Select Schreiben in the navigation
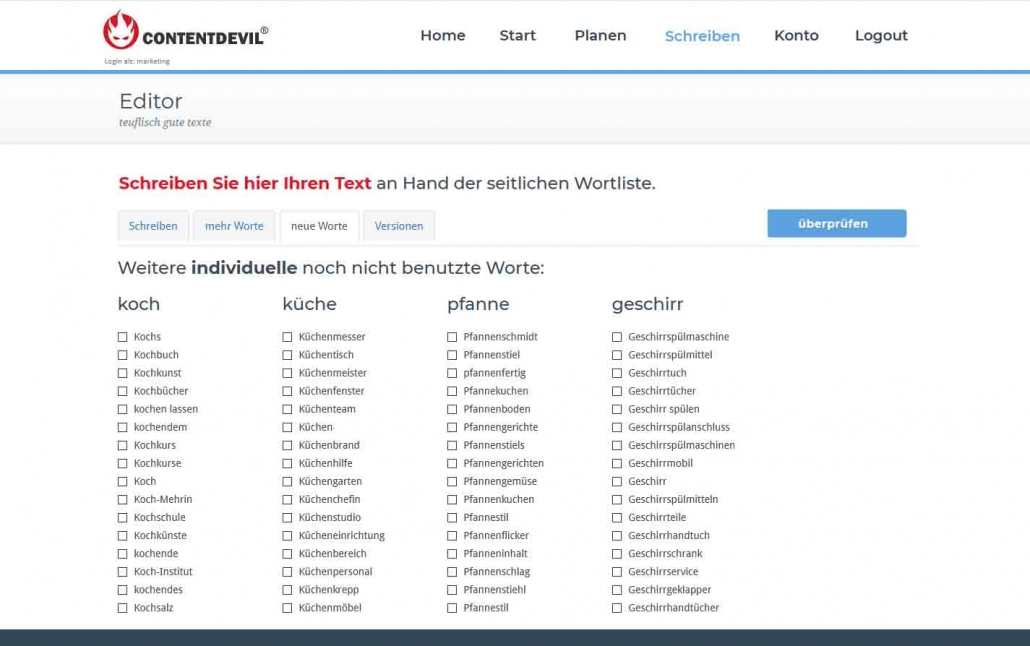This screenshot has height=646, width=1030. pyautogui.click(x=702, y=36)
